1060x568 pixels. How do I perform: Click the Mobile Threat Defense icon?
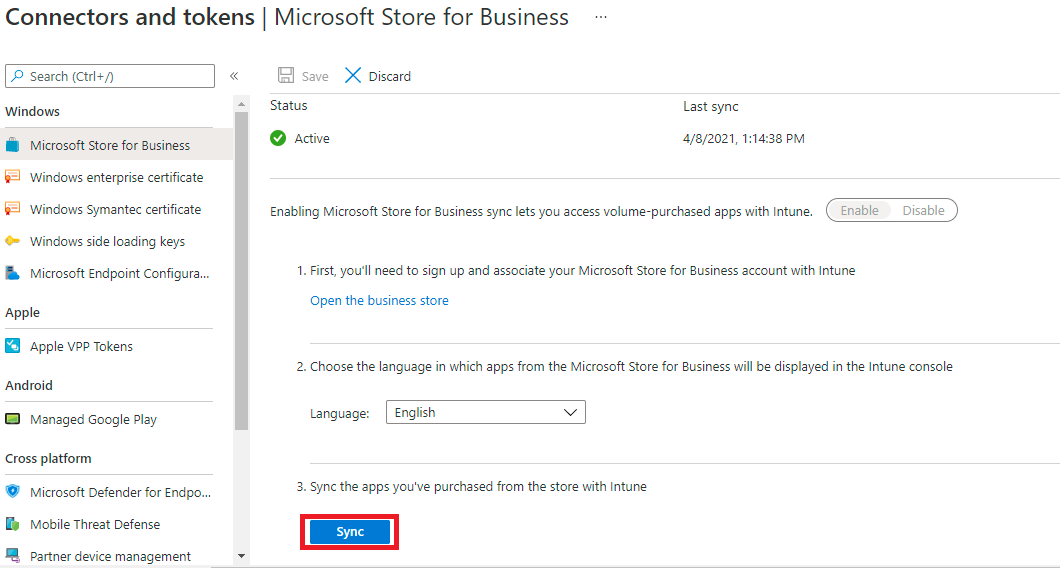[x=12, y=524]
